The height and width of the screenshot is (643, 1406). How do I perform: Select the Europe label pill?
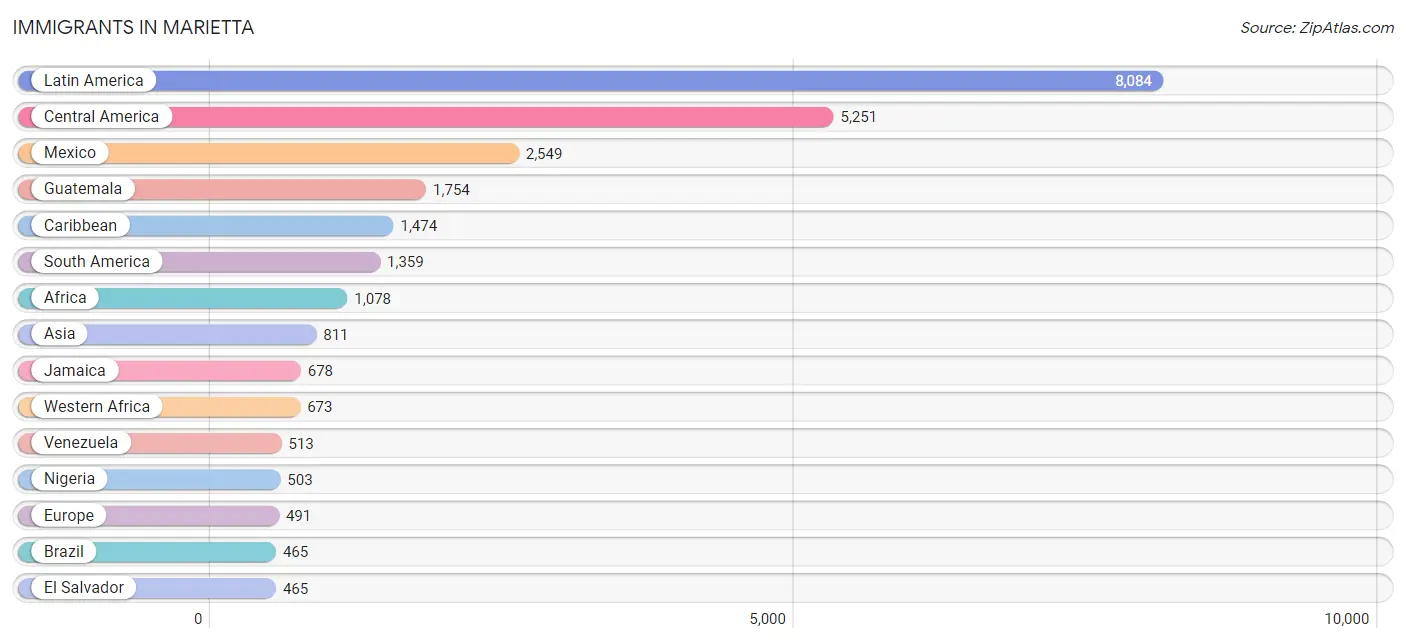pyautogui.click(x=68, y=516)
